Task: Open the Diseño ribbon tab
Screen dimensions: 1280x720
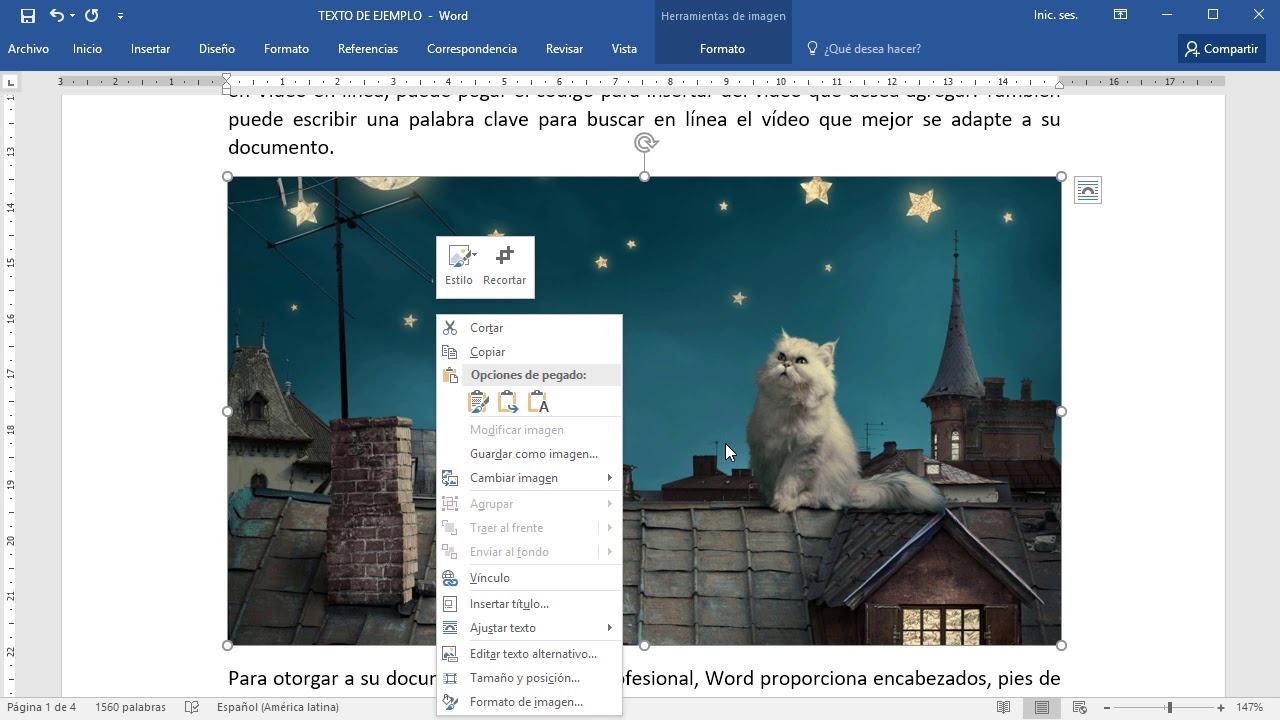Action: coord(216,48)
